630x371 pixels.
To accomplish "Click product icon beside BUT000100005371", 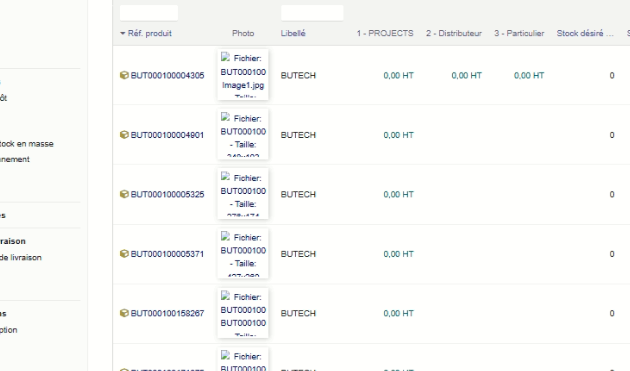I will tap(124, 254).
